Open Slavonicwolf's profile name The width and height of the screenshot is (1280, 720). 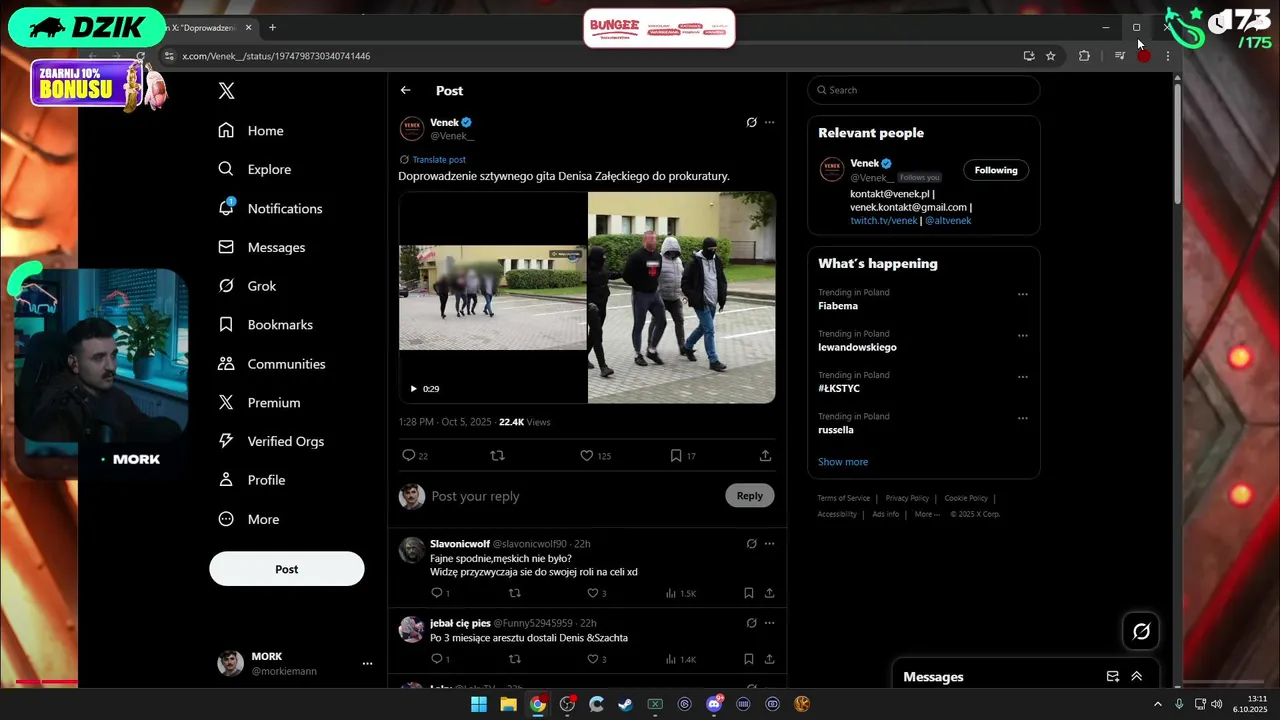coord(460,544)
